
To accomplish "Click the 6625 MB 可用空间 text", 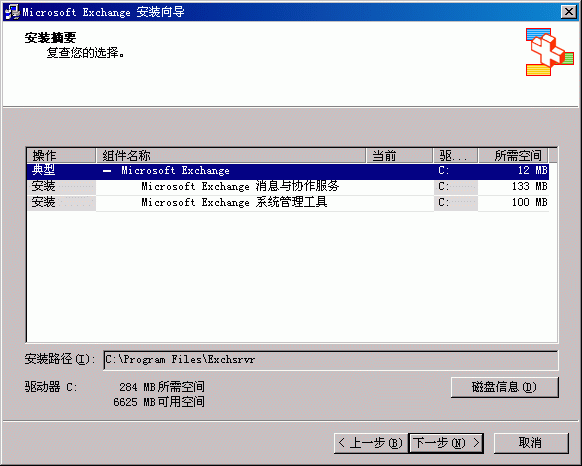I will 159,402.
